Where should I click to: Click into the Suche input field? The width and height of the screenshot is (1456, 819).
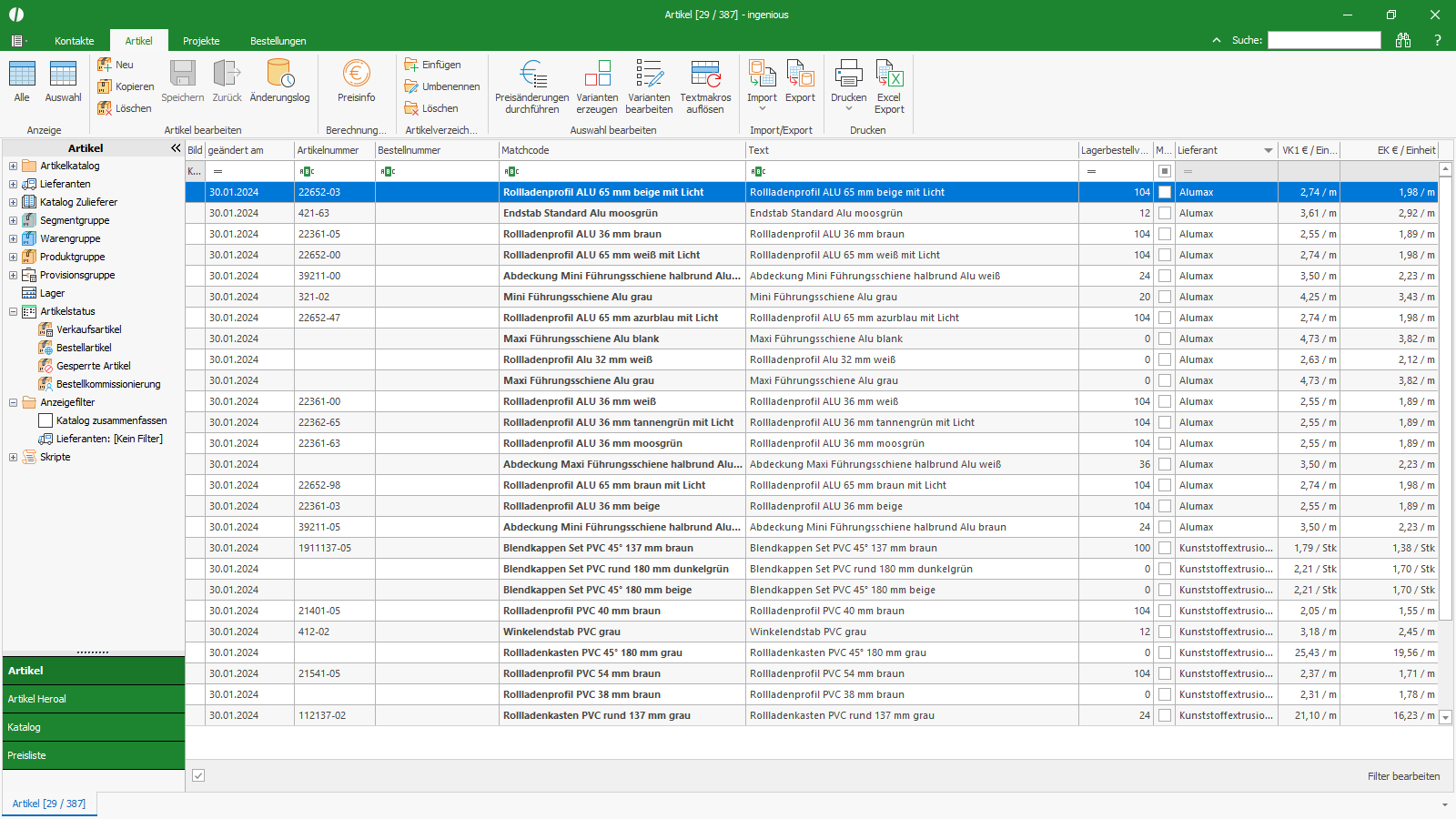1324,40
